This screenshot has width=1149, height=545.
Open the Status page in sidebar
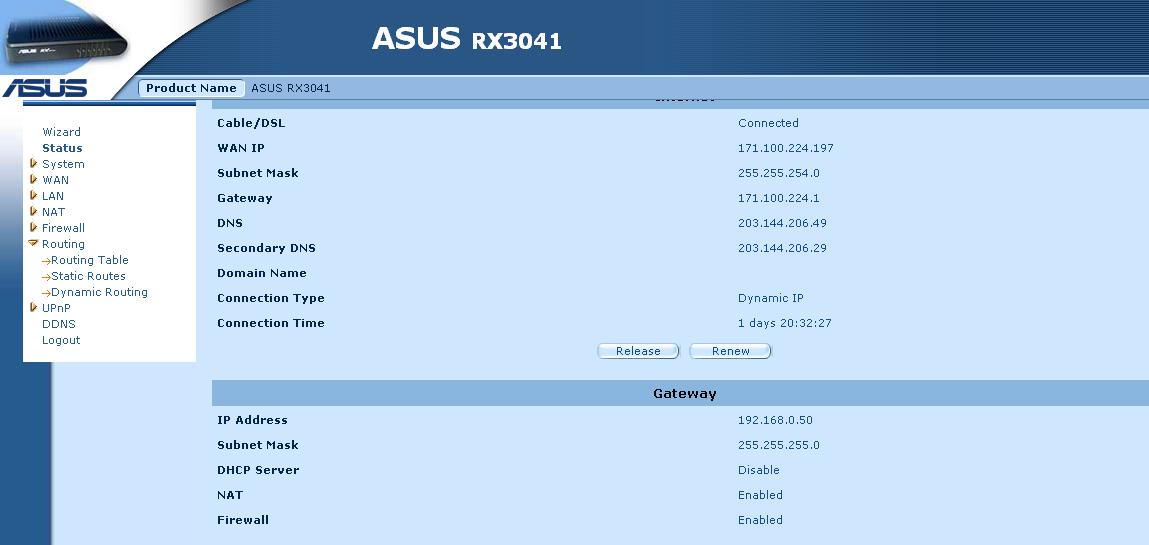(x=62, y=148)
